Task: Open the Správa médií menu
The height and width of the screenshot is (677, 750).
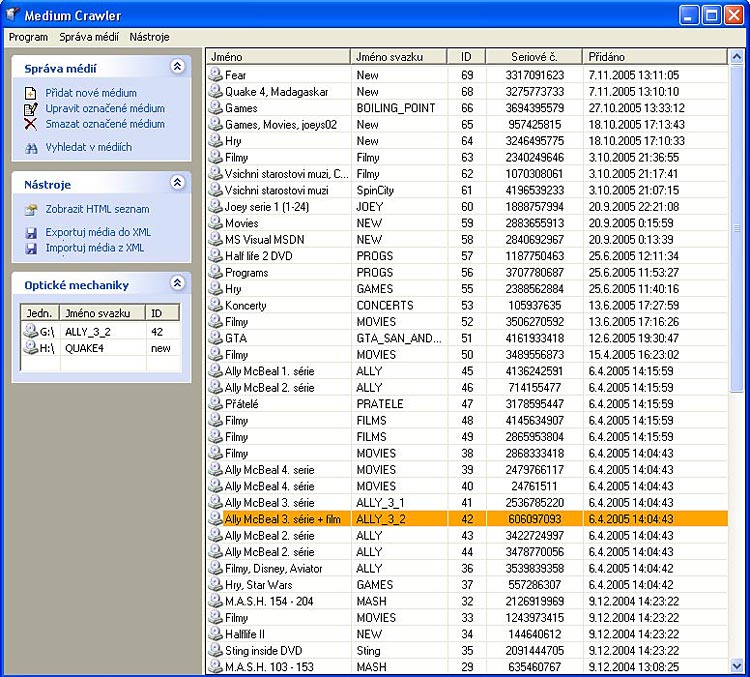Action: [x=88, y=37]
